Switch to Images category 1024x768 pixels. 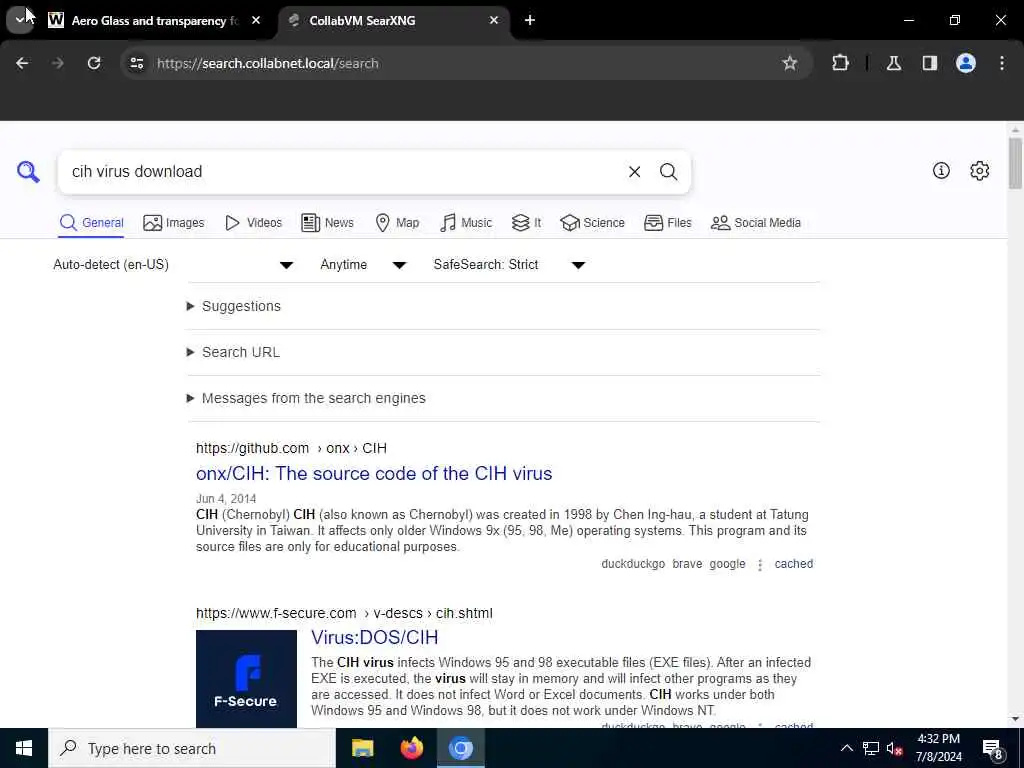[174, 223]
